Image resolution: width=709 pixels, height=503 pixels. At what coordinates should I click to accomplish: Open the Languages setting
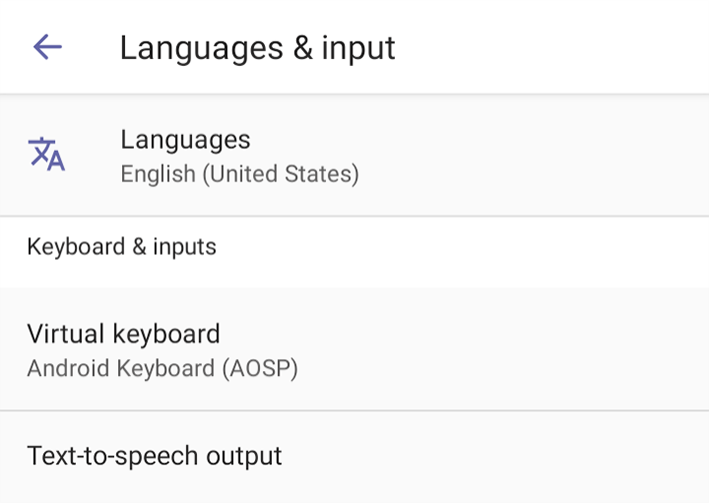pos(354,156)
